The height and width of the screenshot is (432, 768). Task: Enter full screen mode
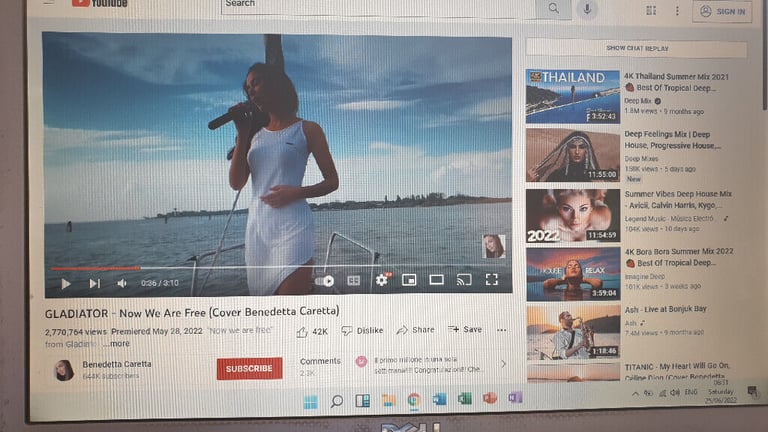[x=492, y=279]
